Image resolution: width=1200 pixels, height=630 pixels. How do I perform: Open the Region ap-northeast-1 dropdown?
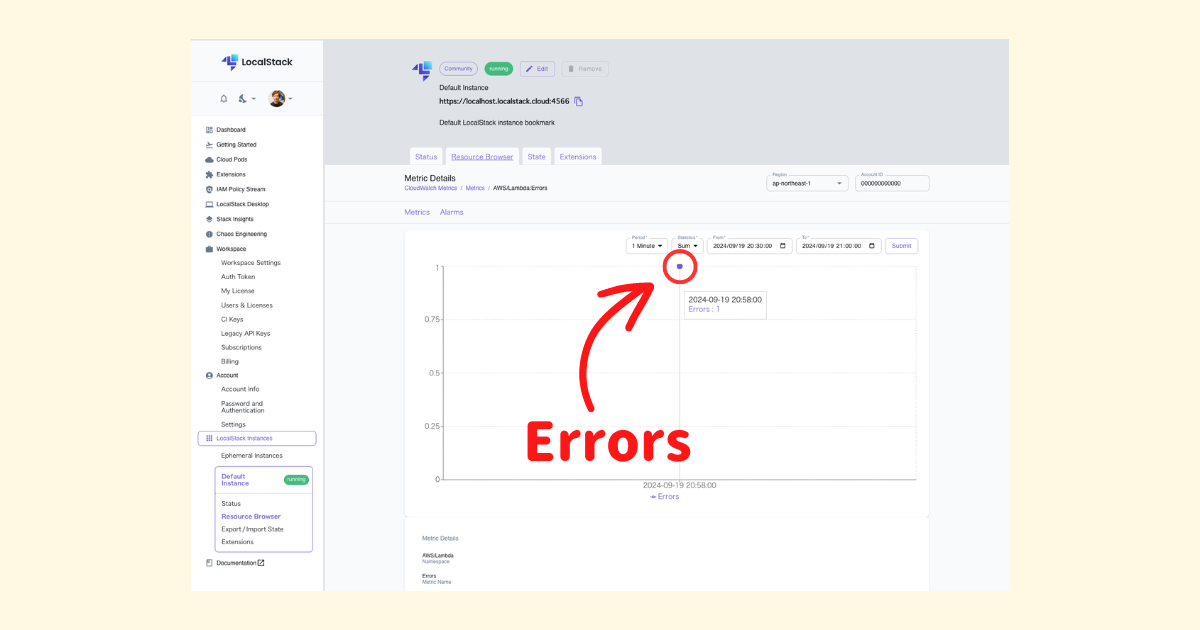click(x=808, y=183)
